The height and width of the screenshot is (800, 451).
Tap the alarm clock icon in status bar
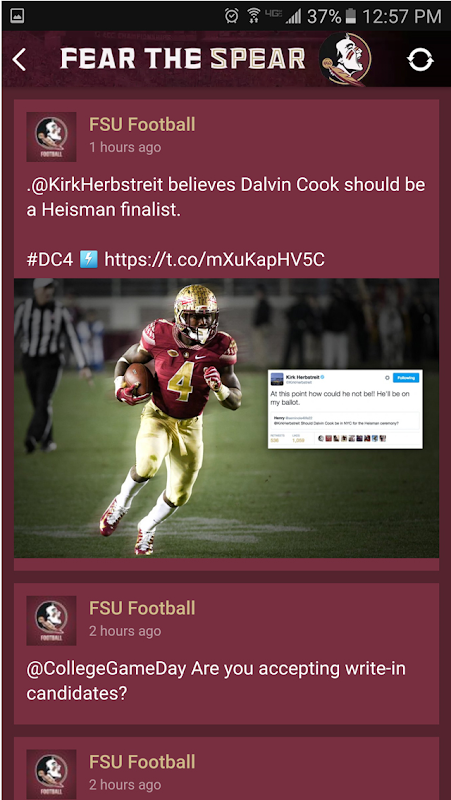coord(232,16)
